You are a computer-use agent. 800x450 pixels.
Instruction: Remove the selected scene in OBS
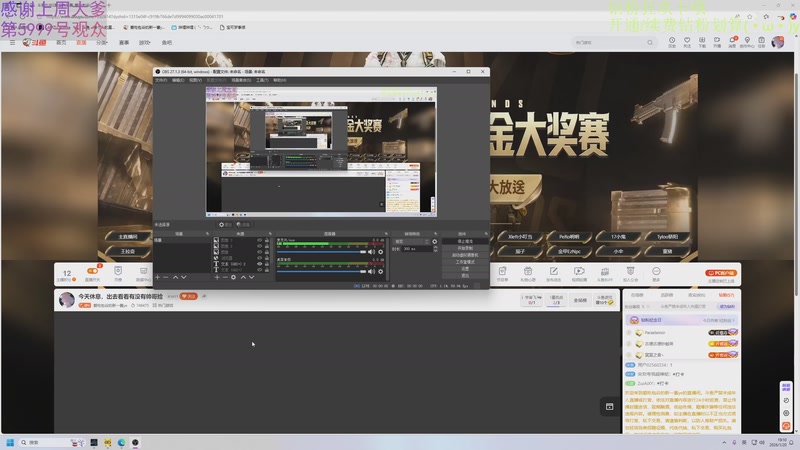165,277
